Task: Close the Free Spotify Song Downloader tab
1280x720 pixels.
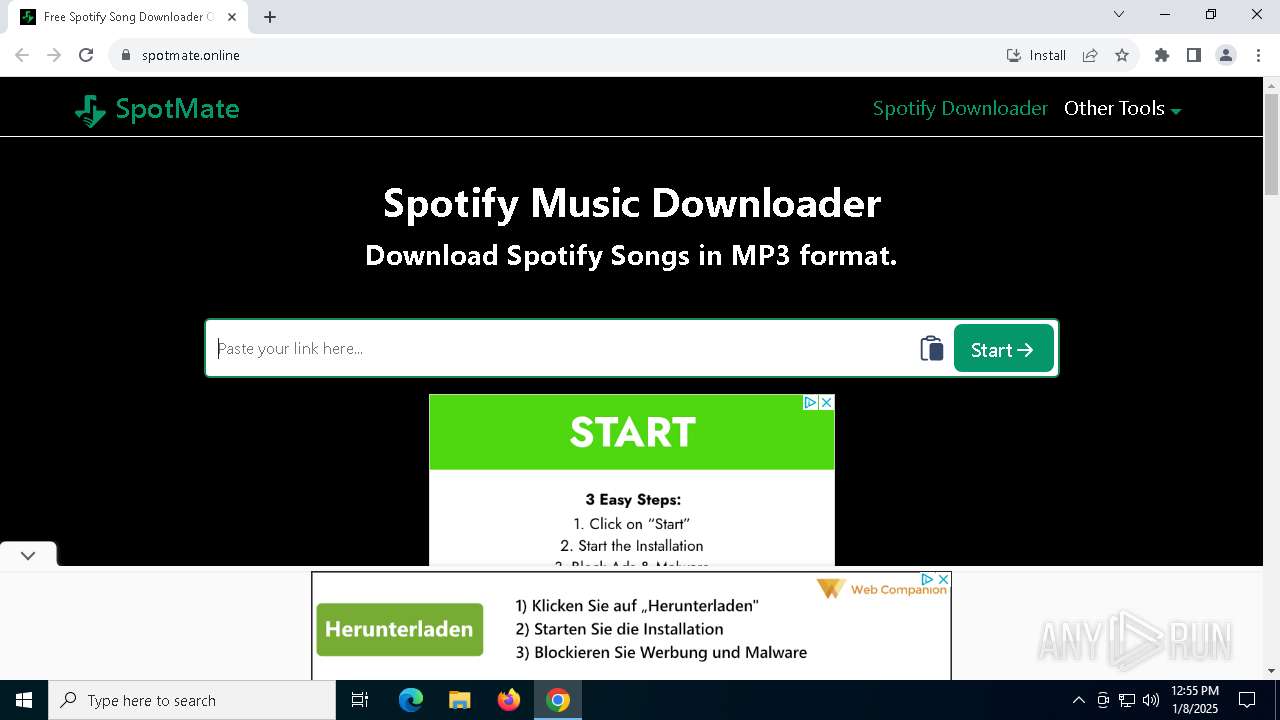Action: 232,17
